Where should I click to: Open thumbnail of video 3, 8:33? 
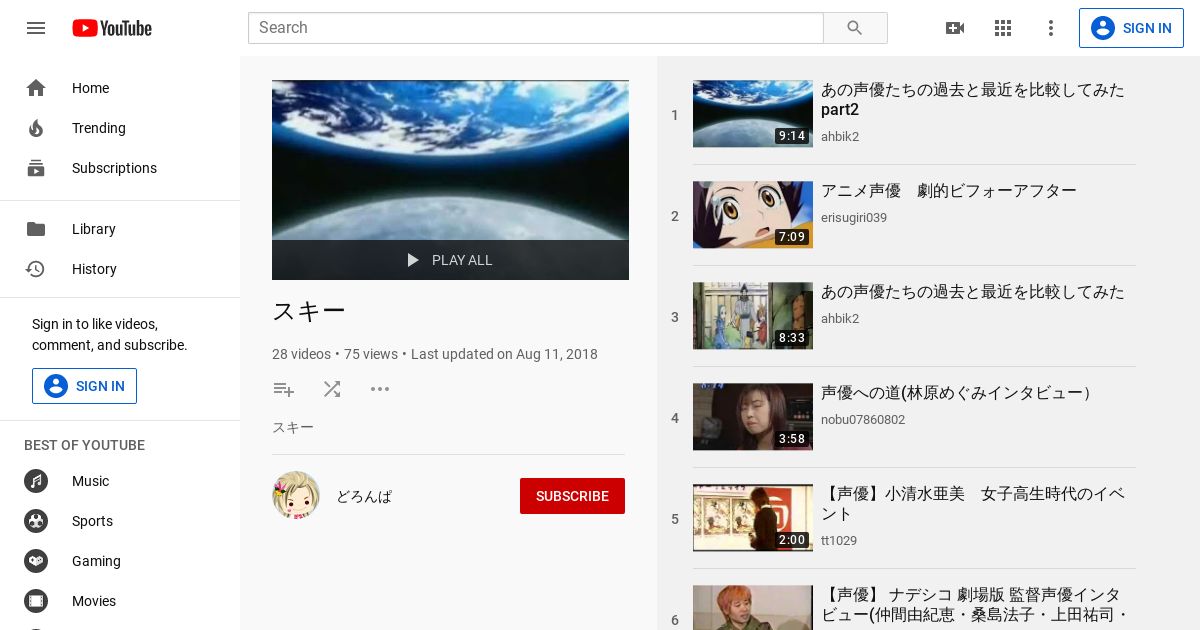pos(753,316)
